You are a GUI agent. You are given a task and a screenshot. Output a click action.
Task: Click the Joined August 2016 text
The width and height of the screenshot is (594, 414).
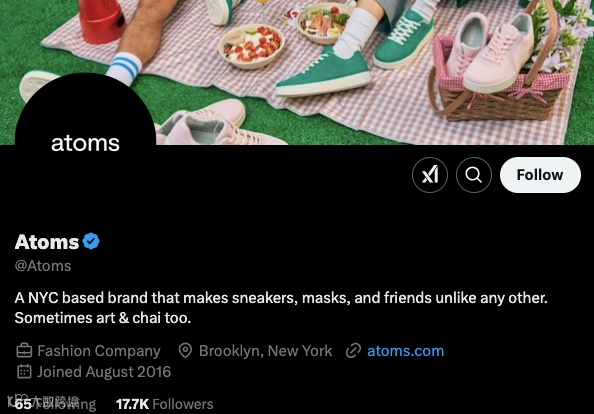(104, 372)
